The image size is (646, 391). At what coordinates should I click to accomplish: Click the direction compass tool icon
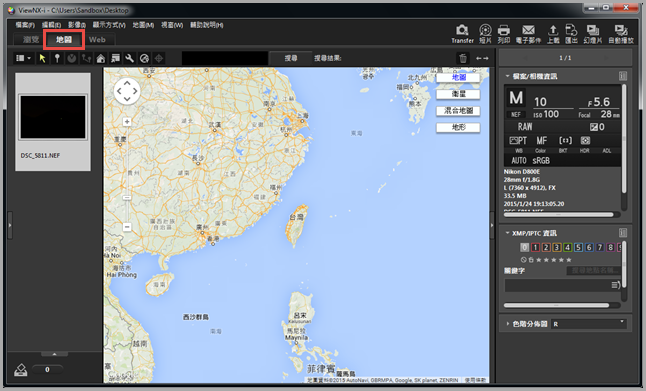coord(72,59)
